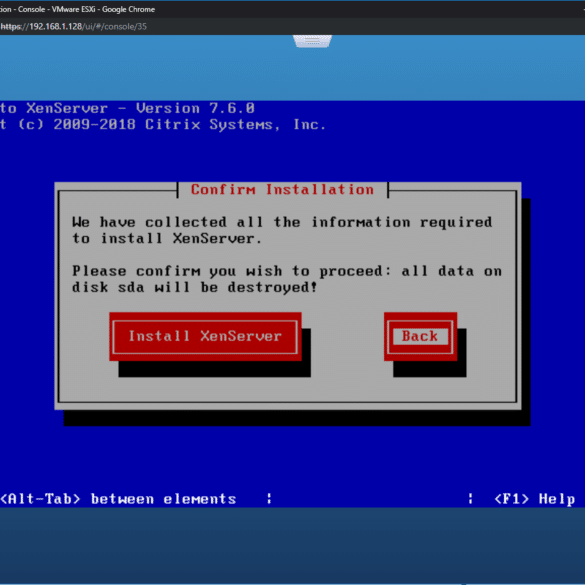Click the Chrome window title text
This screenshot has width=585, height=585.
(77, 9)
